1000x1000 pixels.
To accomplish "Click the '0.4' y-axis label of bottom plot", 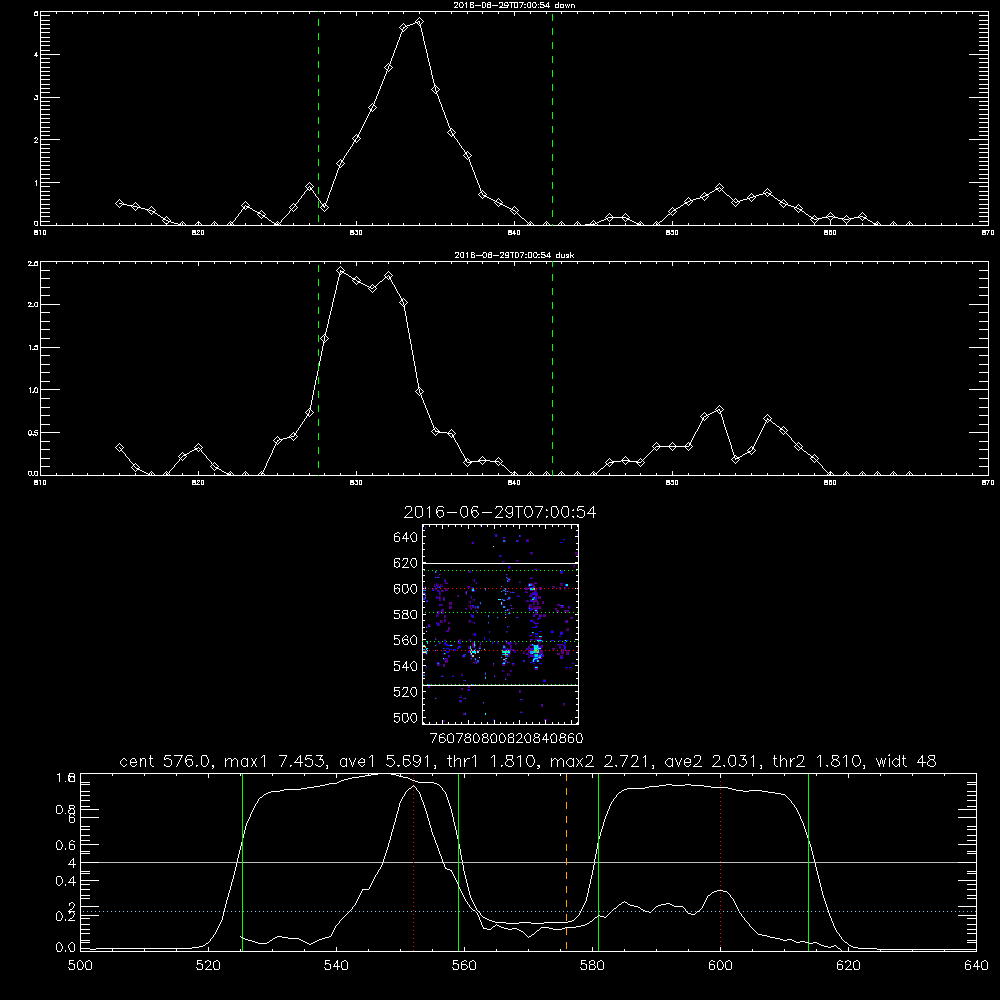I will 66,881.
